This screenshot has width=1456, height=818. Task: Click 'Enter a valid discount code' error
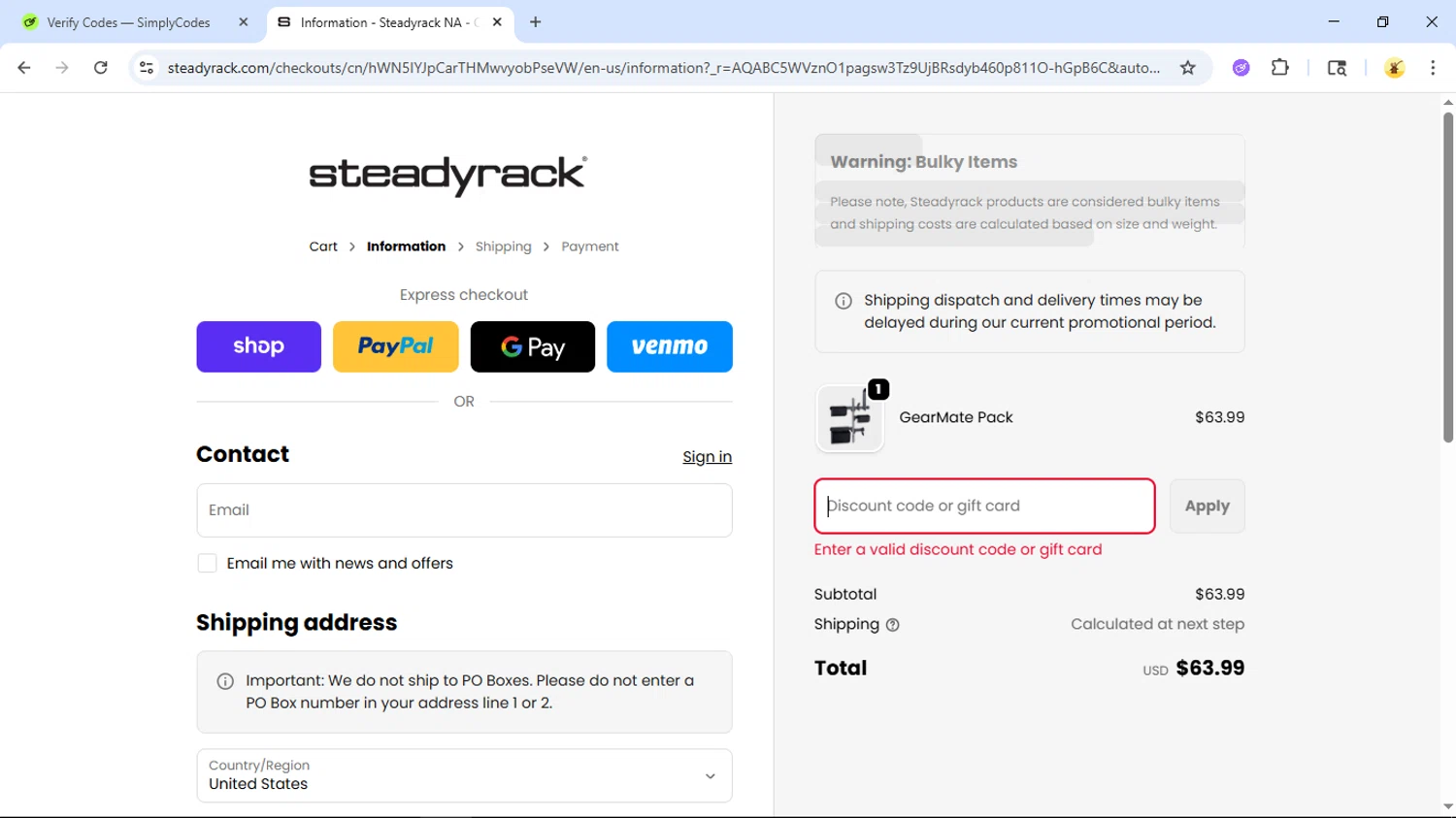958,549
